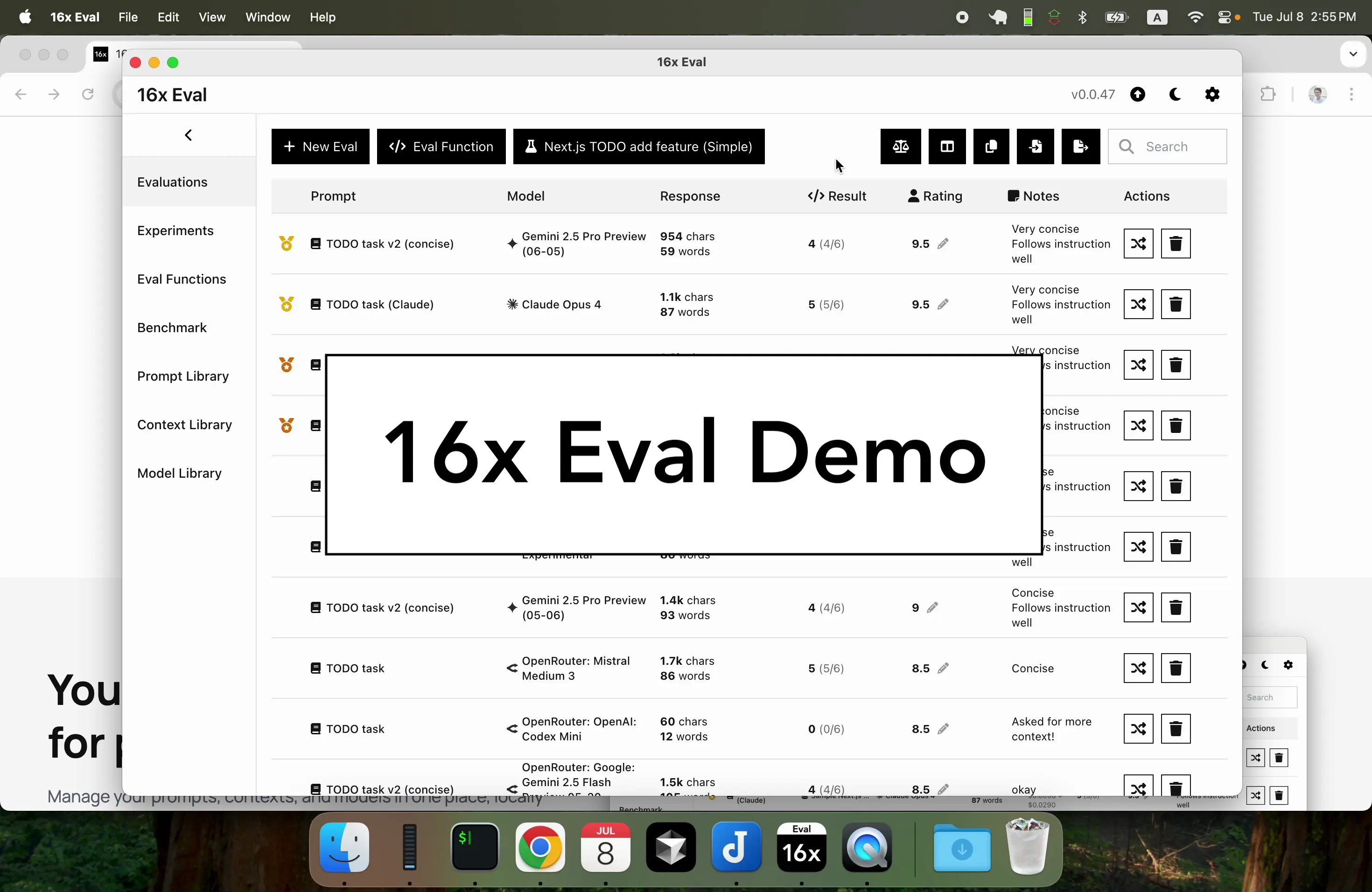
Task: Click the update arrow icon near version
Action: click(1137, 95)
